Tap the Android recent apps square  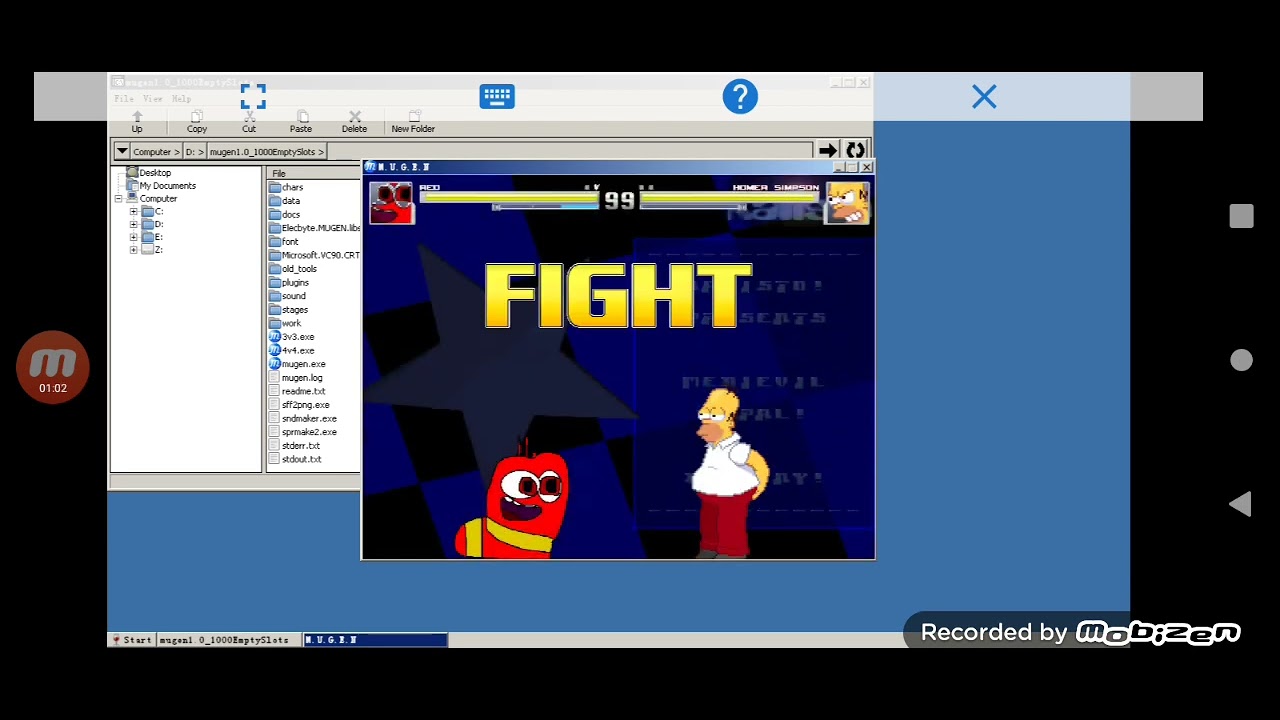[1241, 216]
